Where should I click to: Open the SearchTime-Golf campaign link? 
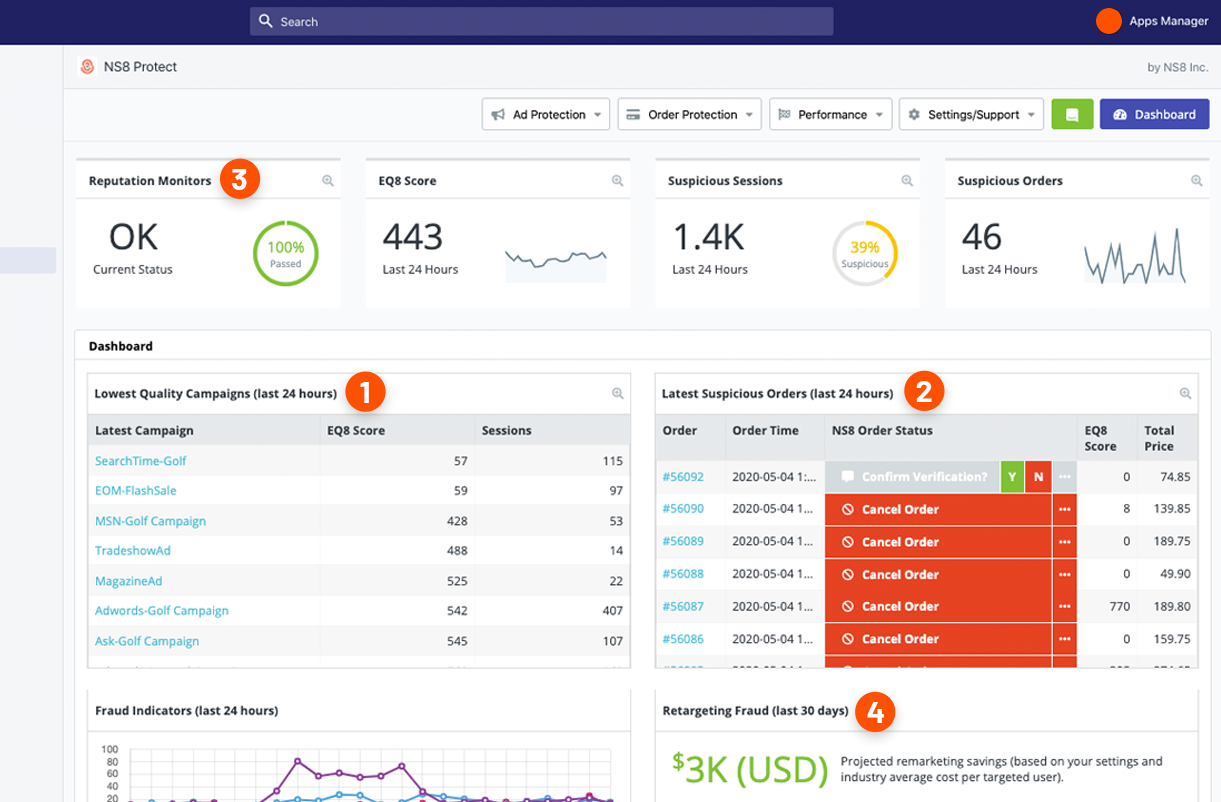click(141, 461)
